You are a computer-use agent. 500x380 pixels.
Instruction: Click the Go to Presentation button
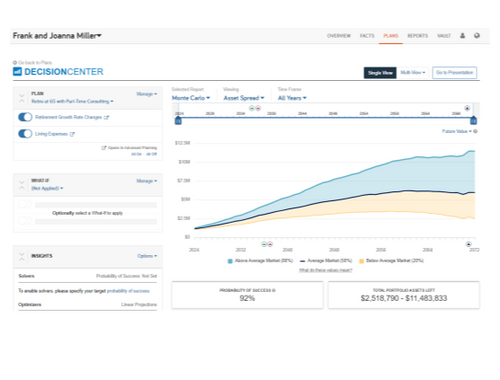pyautogui.click(x=455, y=72)
